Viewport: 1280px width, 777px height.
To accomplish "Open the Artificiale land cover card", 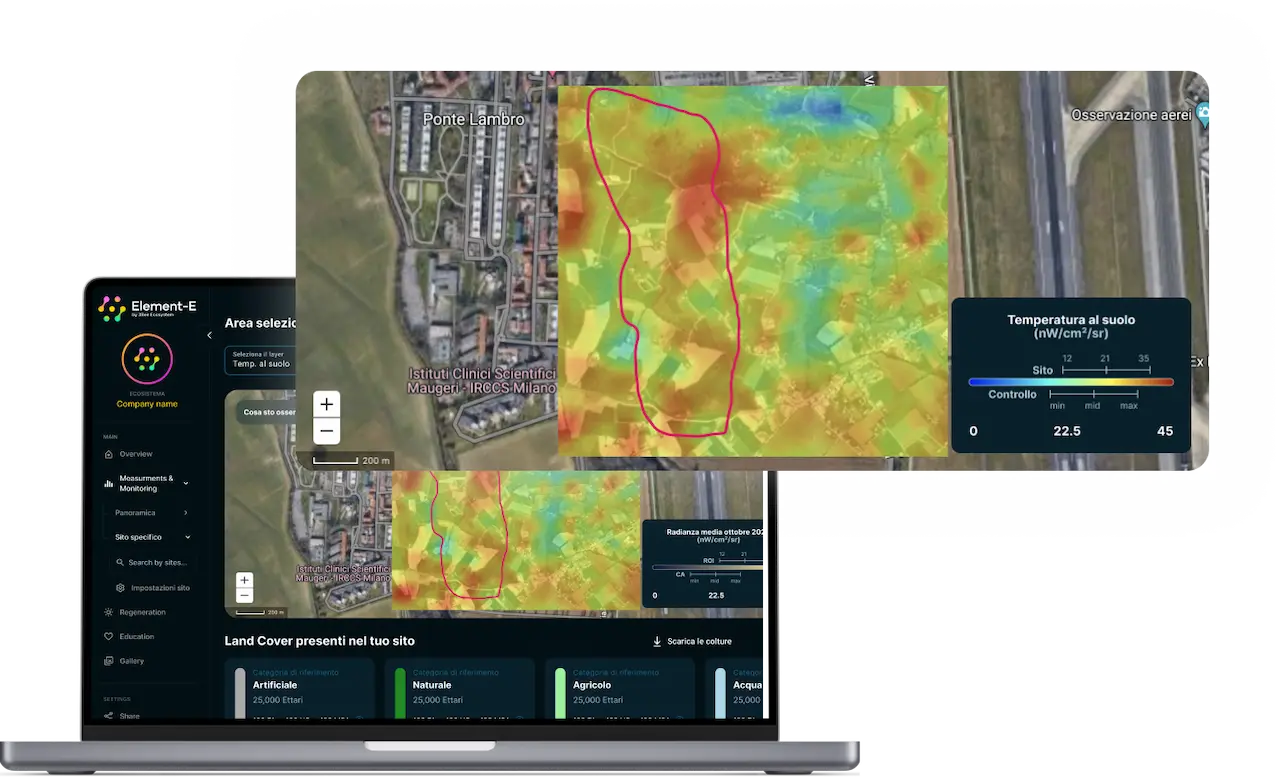I will 300,688.
